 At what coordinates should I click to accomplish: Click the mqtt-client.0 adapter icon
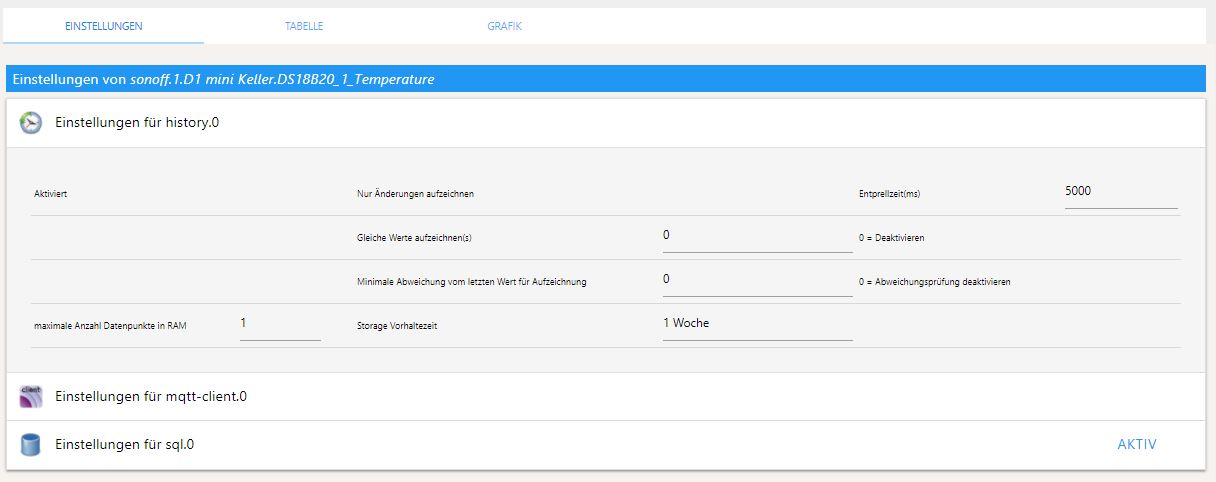[x=31, y=397]
